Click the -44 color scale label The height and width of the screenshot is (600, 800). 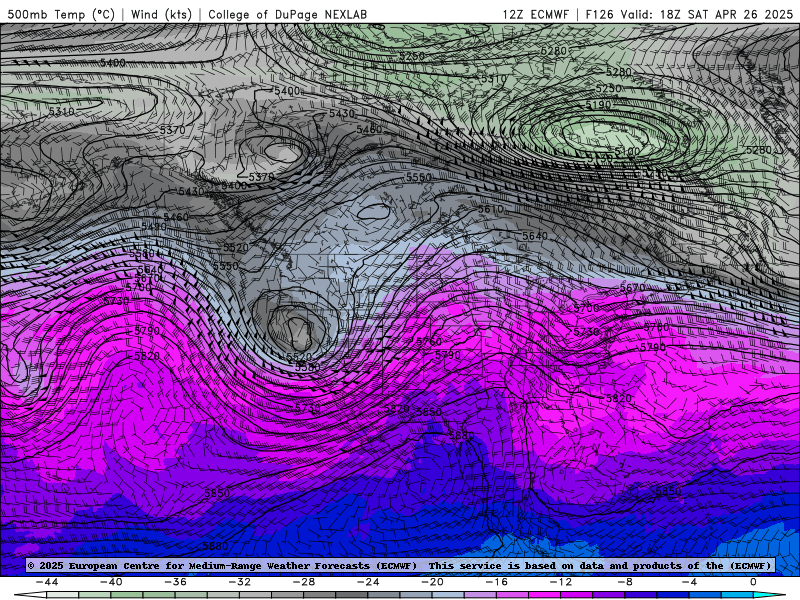[x=47, y=582]
